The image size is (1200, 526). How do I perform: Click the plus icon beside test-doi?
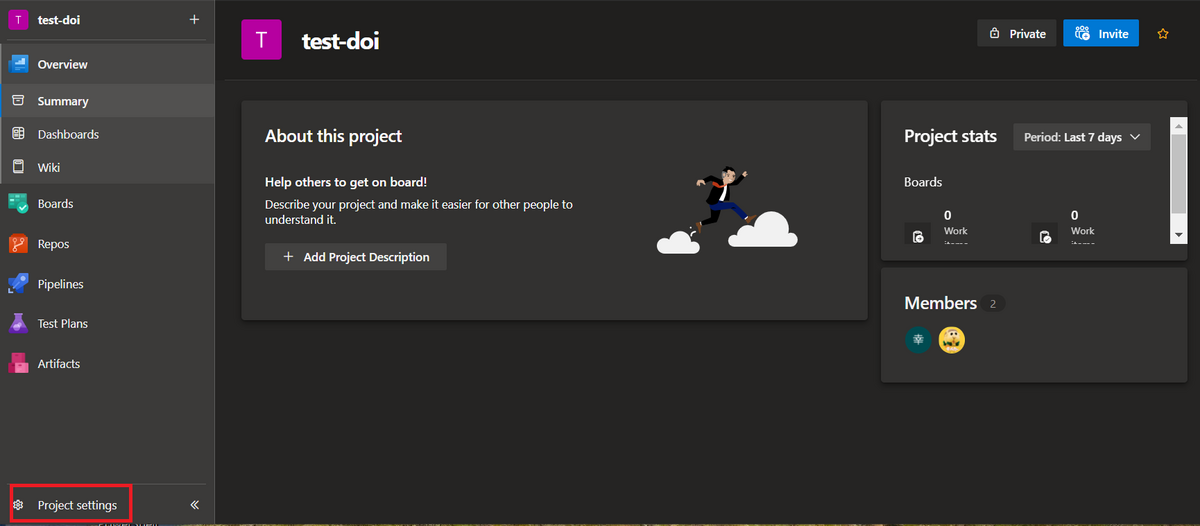click(x=194, y=19)
